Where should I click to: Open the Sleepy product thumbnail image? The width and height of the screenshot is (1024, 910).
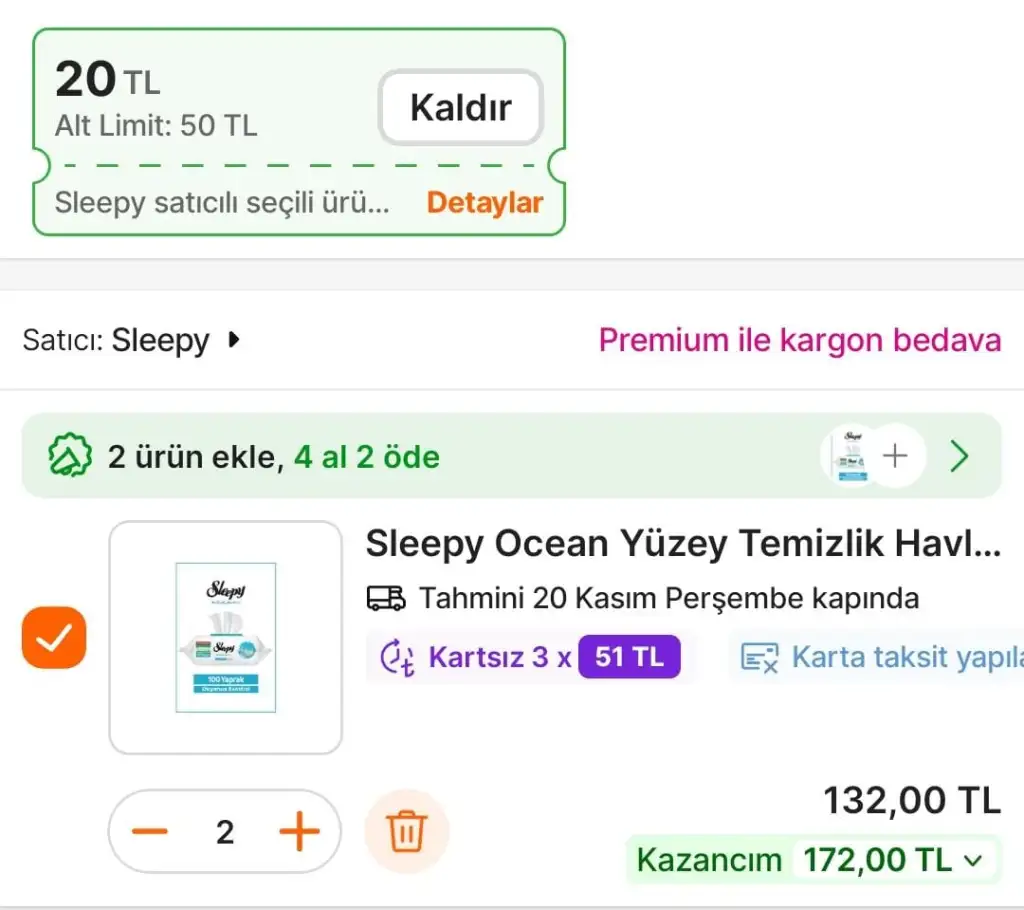(225, 637)
